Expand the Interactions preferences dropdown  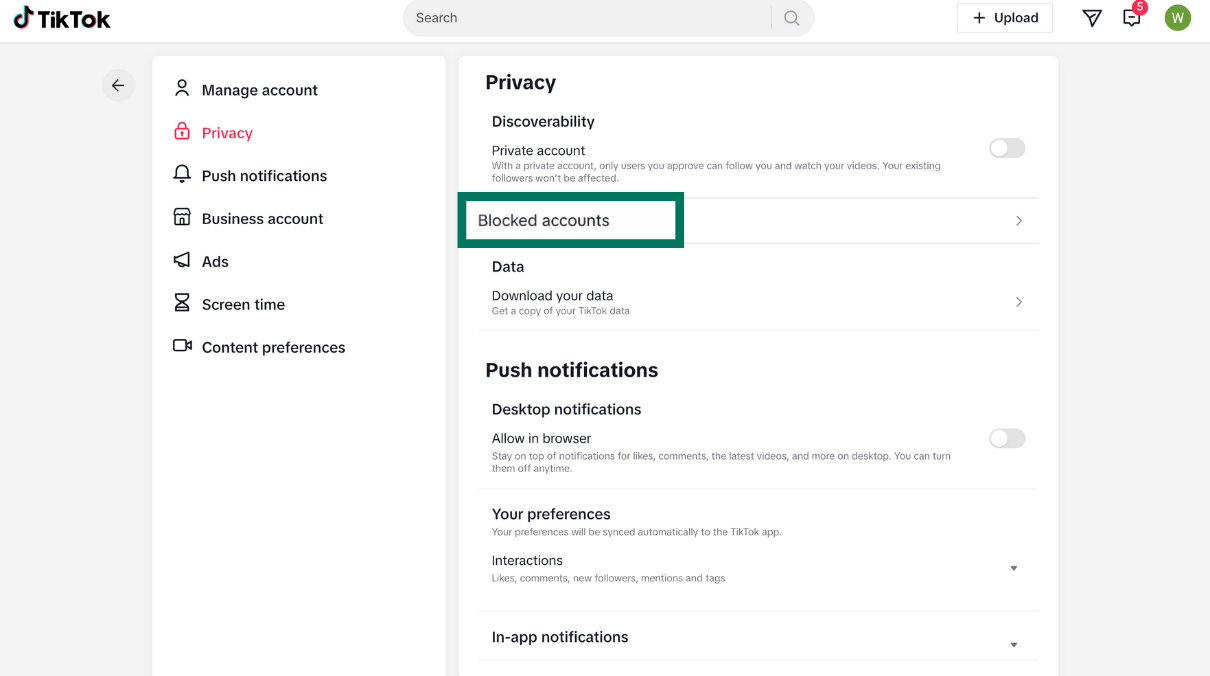(x=1013, y=567)
